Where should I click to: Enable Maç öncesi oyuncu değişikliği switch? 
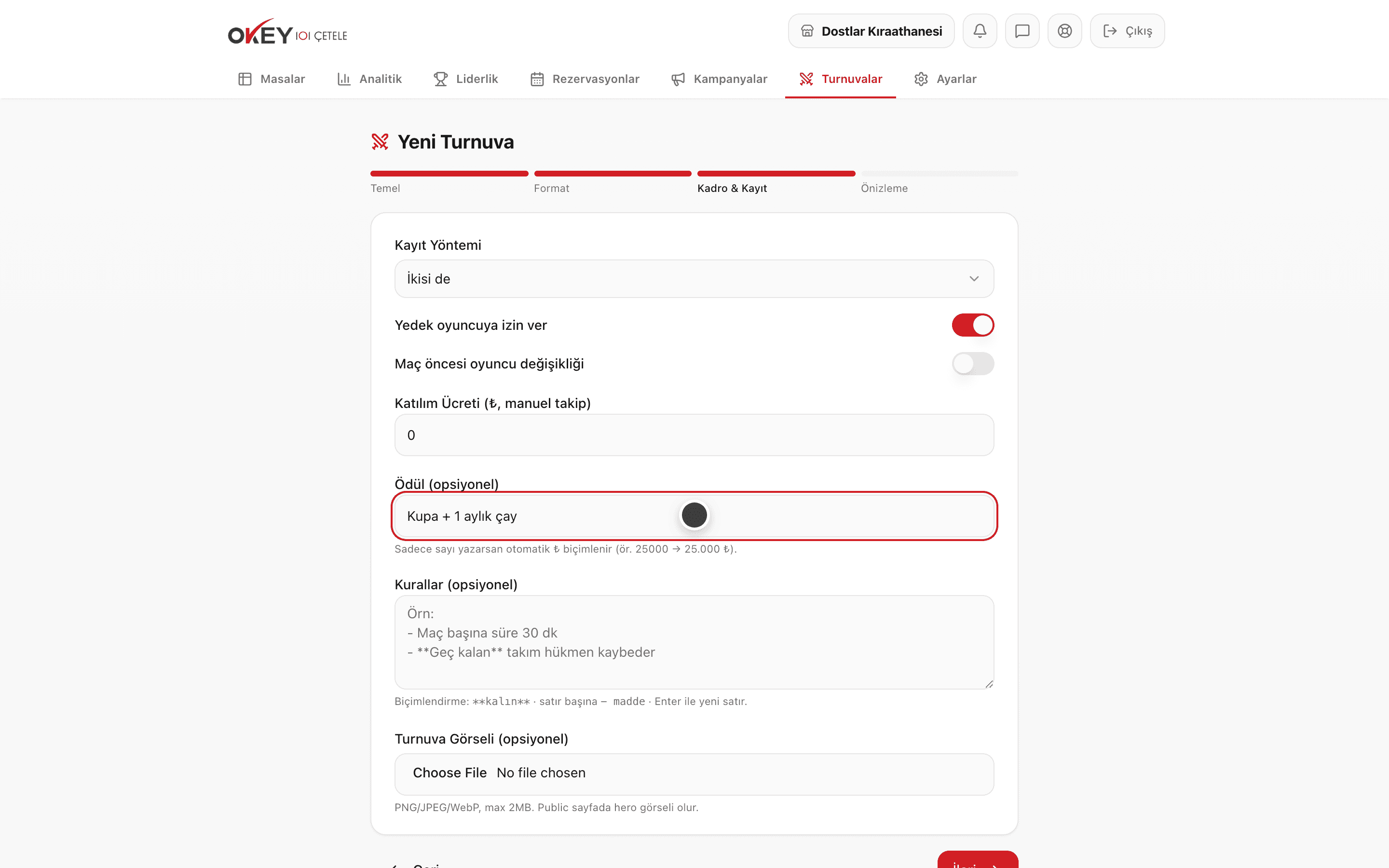point(973,364)
